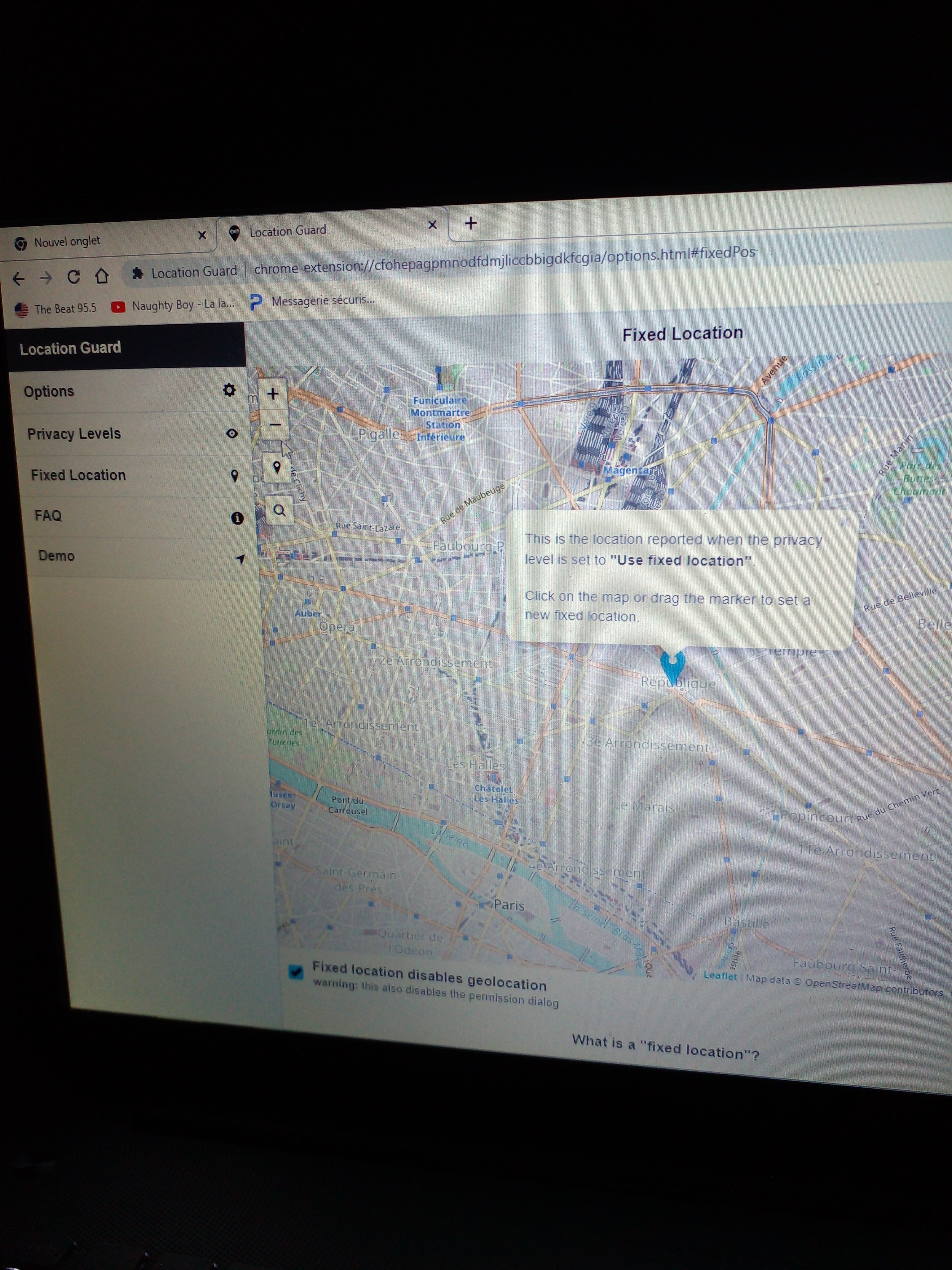The width and height of the screenshot is (952, 1270).
Task: Click the map marker locate button
Action: click(277, 468)
